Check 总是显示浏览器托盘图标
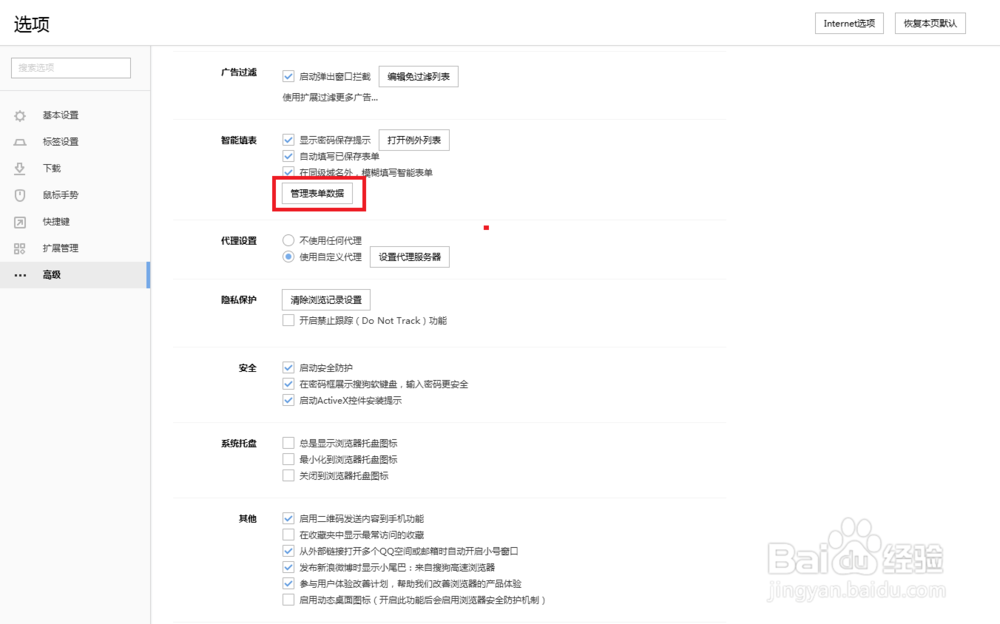This screenshot has height=624, width=1000. coord(289,442)
